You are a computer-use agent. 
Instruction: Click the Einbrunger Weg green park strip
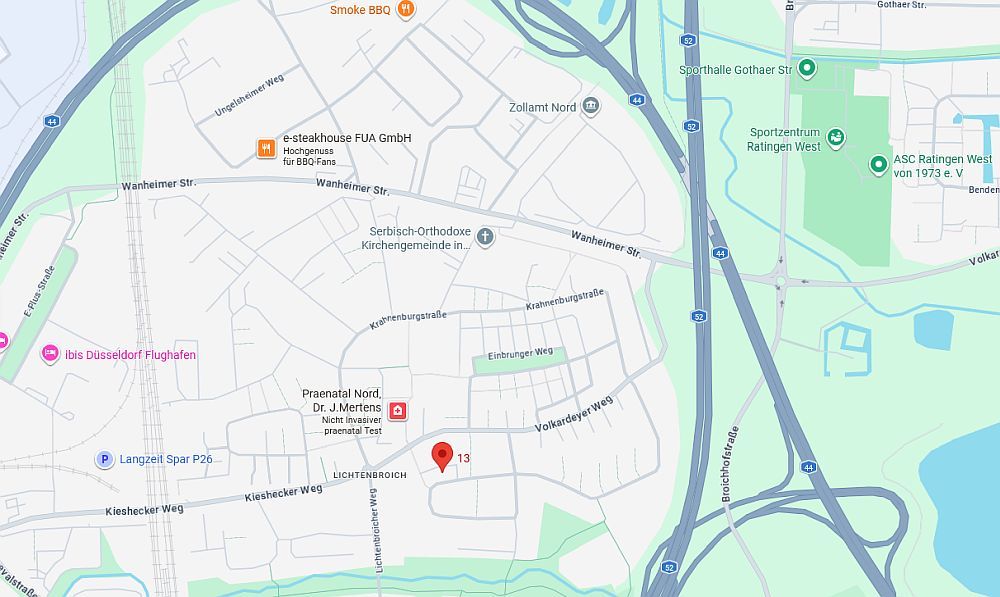519,361
